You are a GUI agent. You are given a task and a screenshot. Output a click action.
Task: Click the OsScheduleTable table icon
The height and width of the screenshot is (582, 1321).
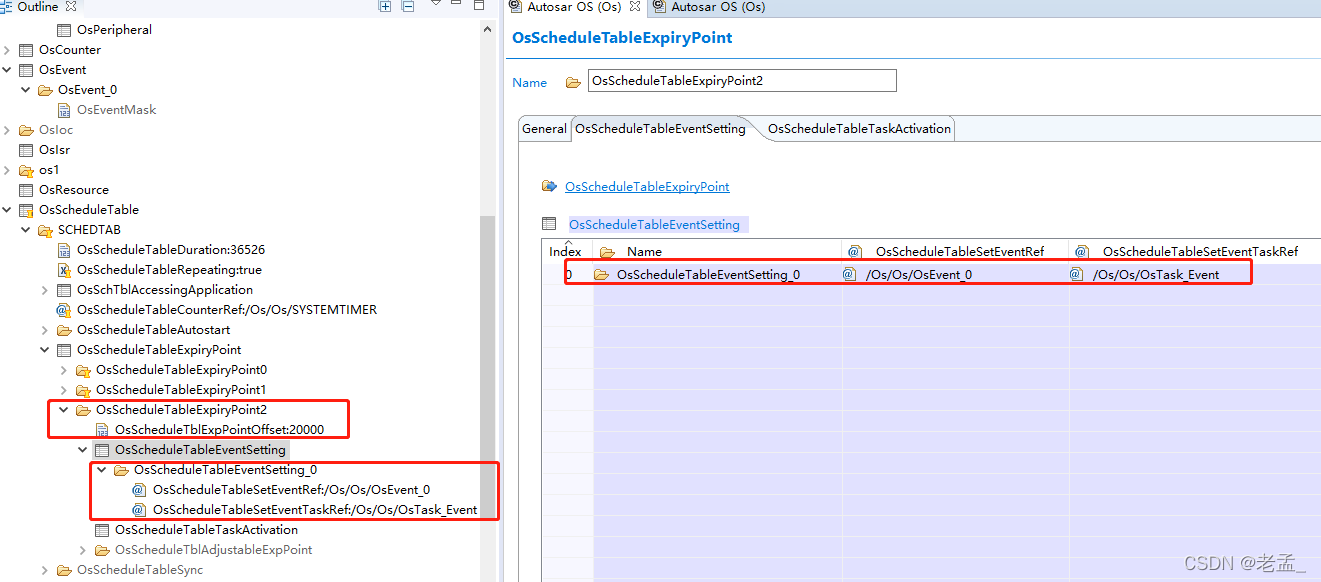[27, 210]
